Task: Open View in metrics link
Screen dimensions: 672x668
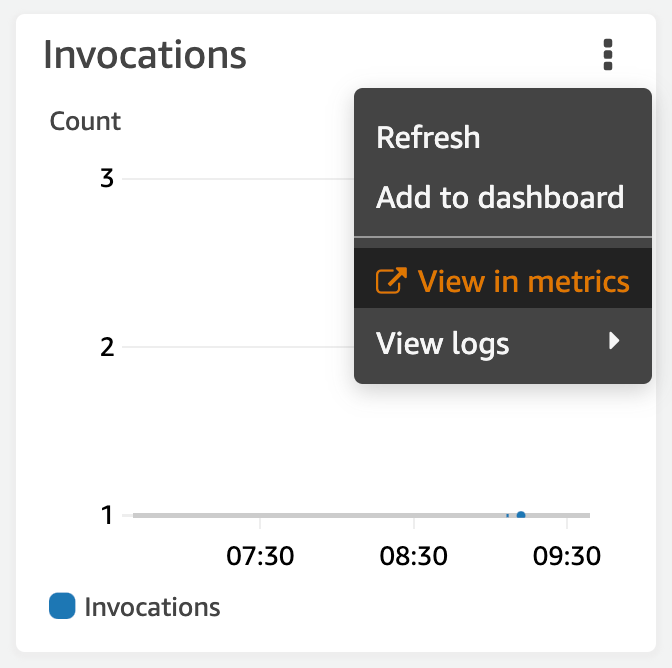Action: pos(523,282)
